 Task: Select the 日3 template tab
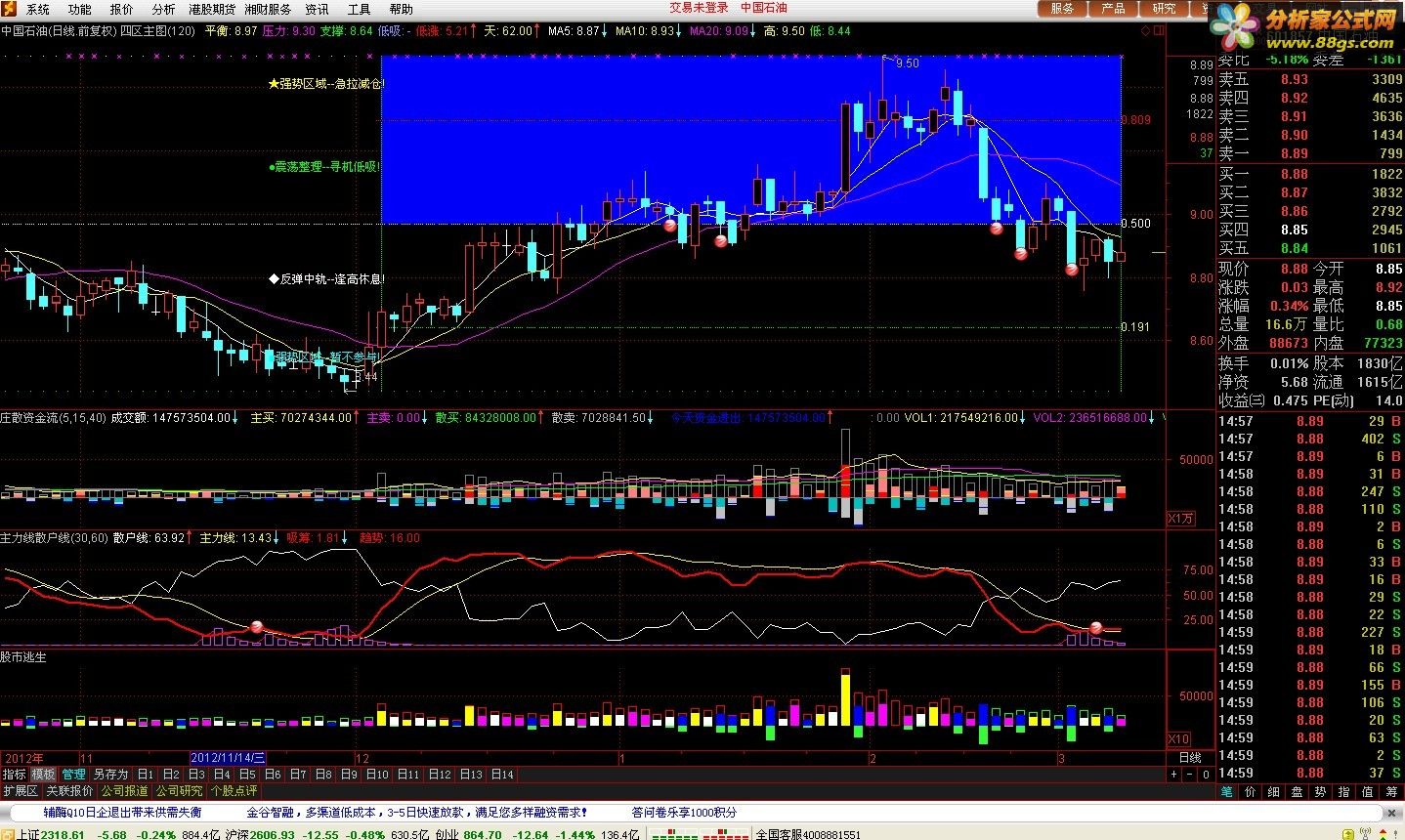pos(196,774)
